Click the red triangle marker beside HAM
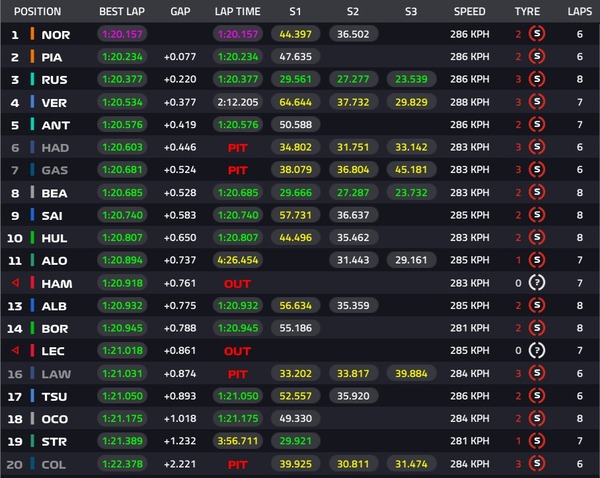 [14, 284]
